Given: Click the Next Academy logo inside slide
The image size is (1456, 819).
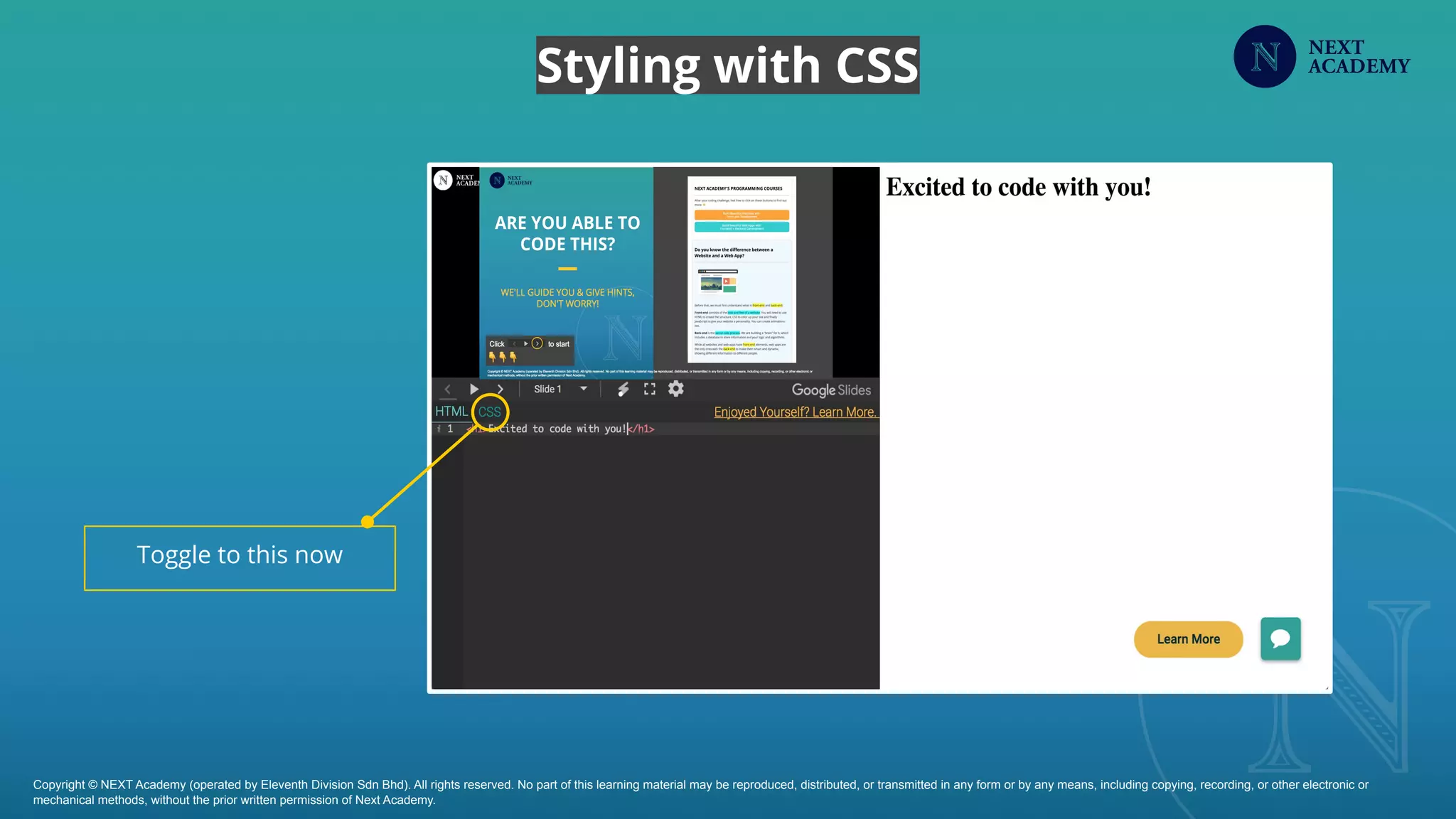Looking at the screenshot, I should (x=511, y=181).
